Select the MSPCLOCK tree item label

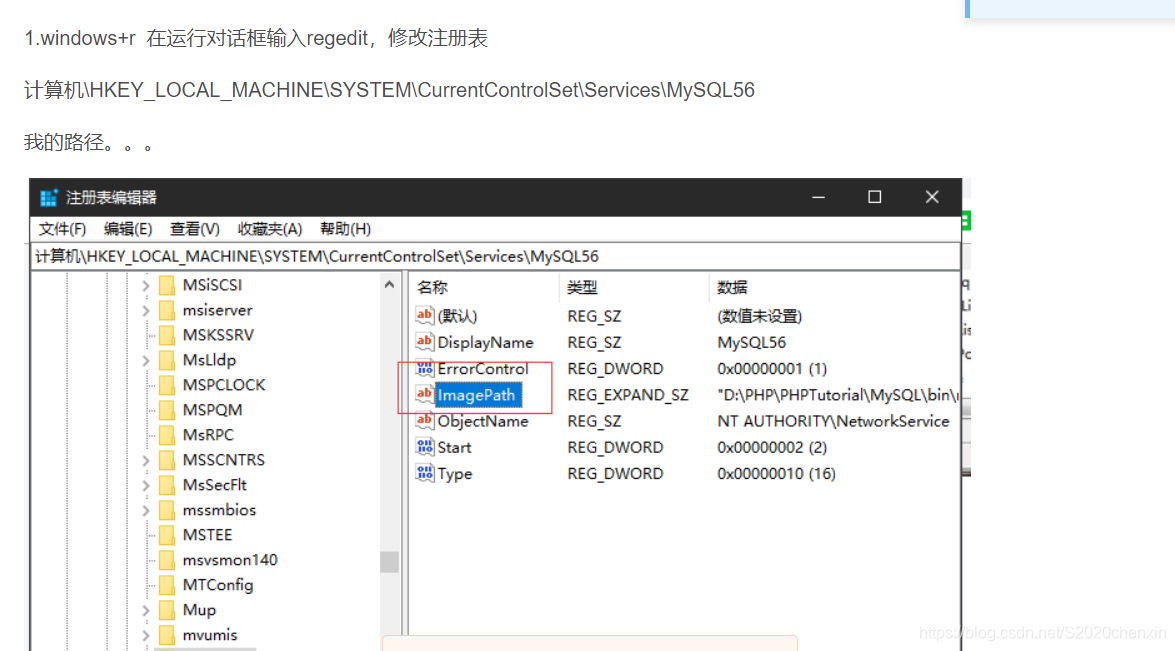224,385
